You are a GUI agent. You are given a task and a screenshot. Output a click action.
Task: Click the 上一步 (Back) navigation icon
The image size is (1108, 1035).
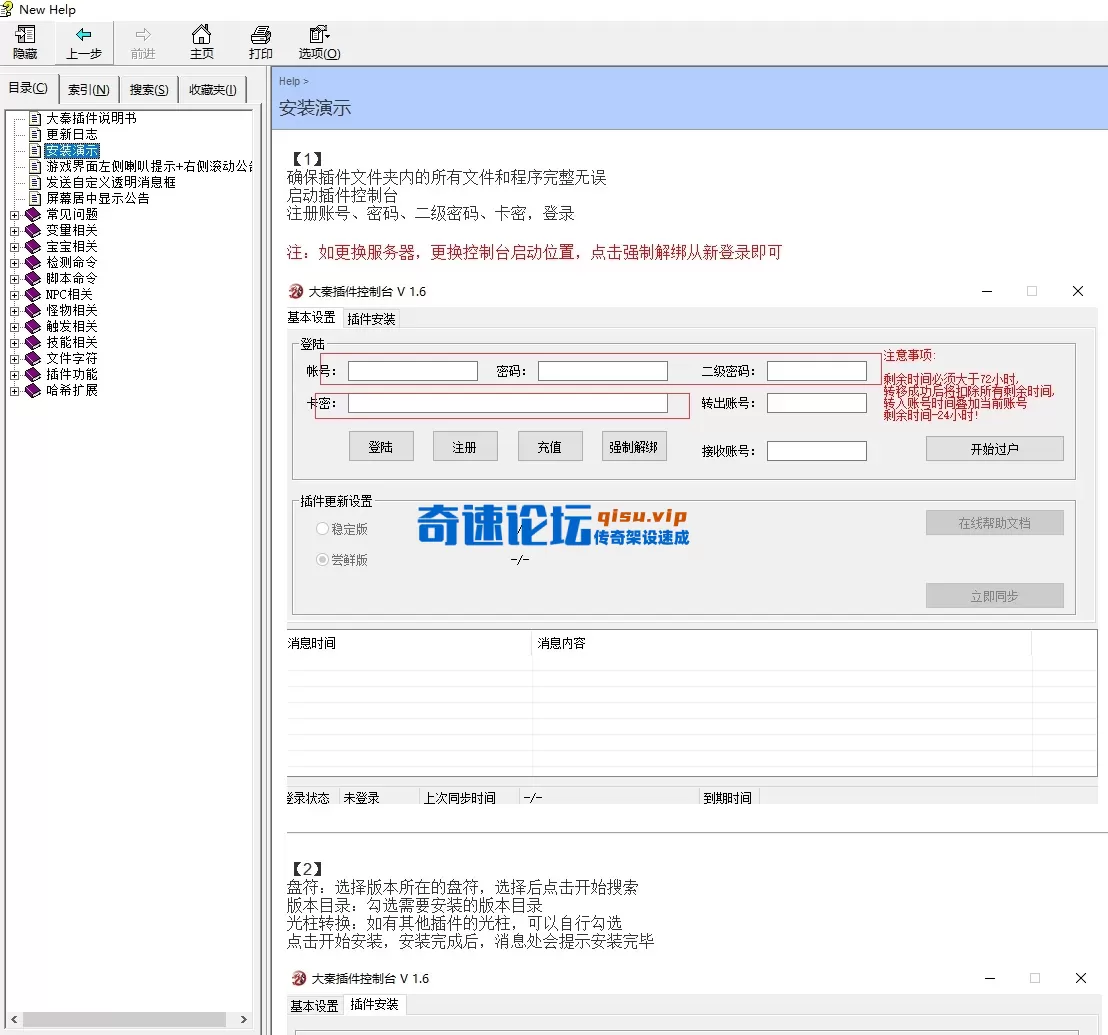84,42
